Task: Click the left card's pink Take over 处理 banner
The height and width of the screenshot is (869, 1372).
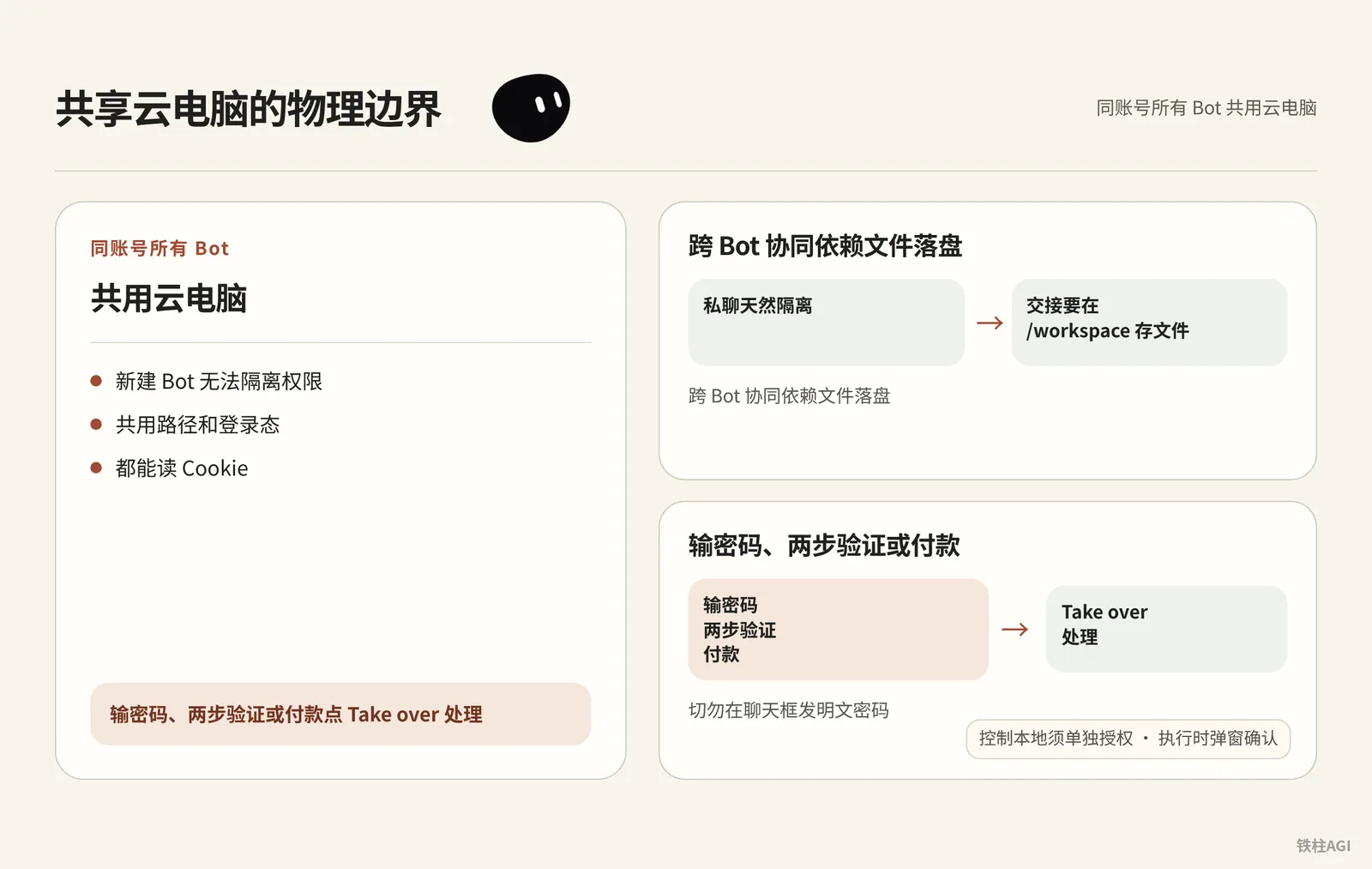Action: pos(340,714)
